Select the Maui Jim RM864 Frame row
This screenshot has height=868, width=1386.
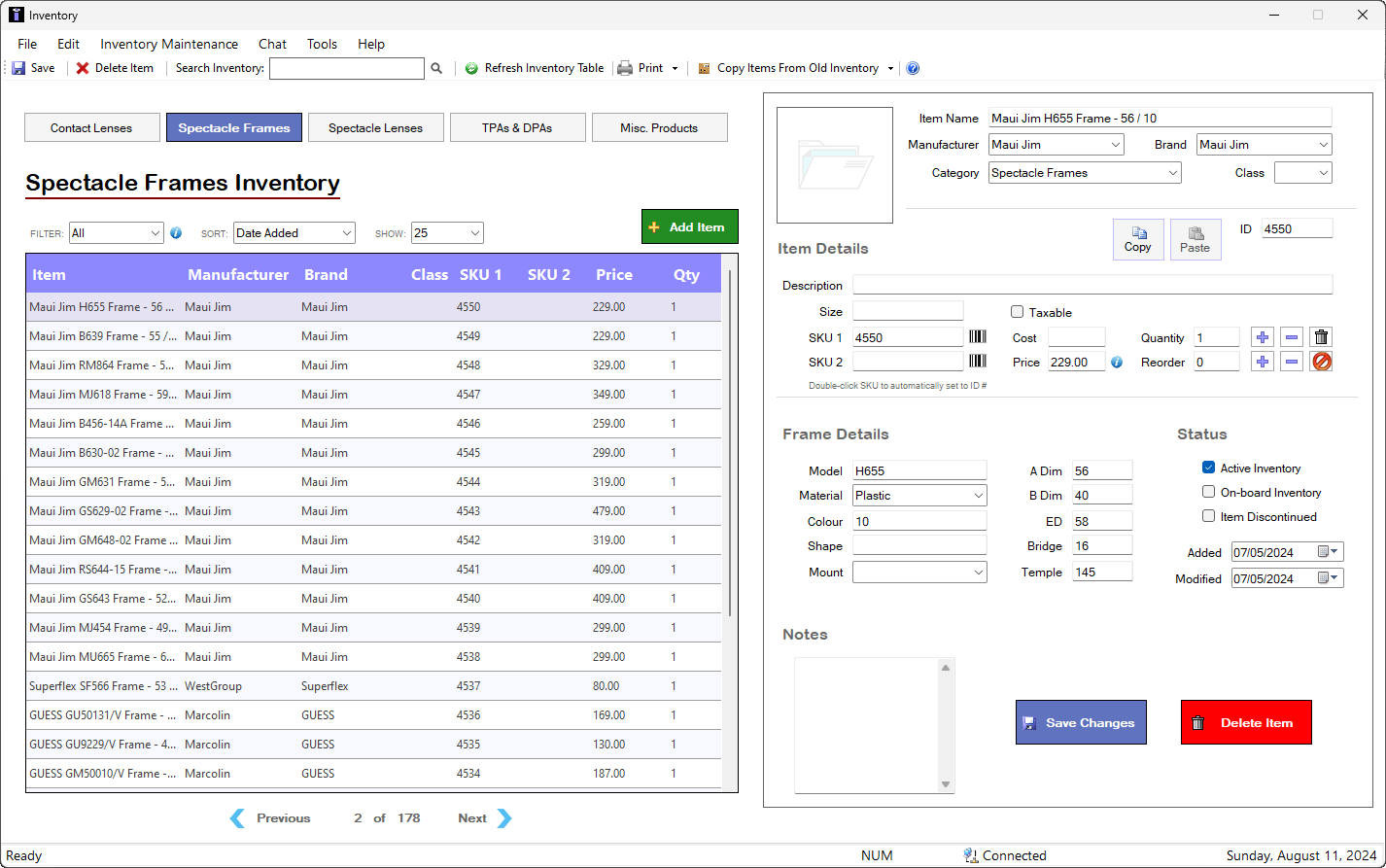click(x=374, y=365)
